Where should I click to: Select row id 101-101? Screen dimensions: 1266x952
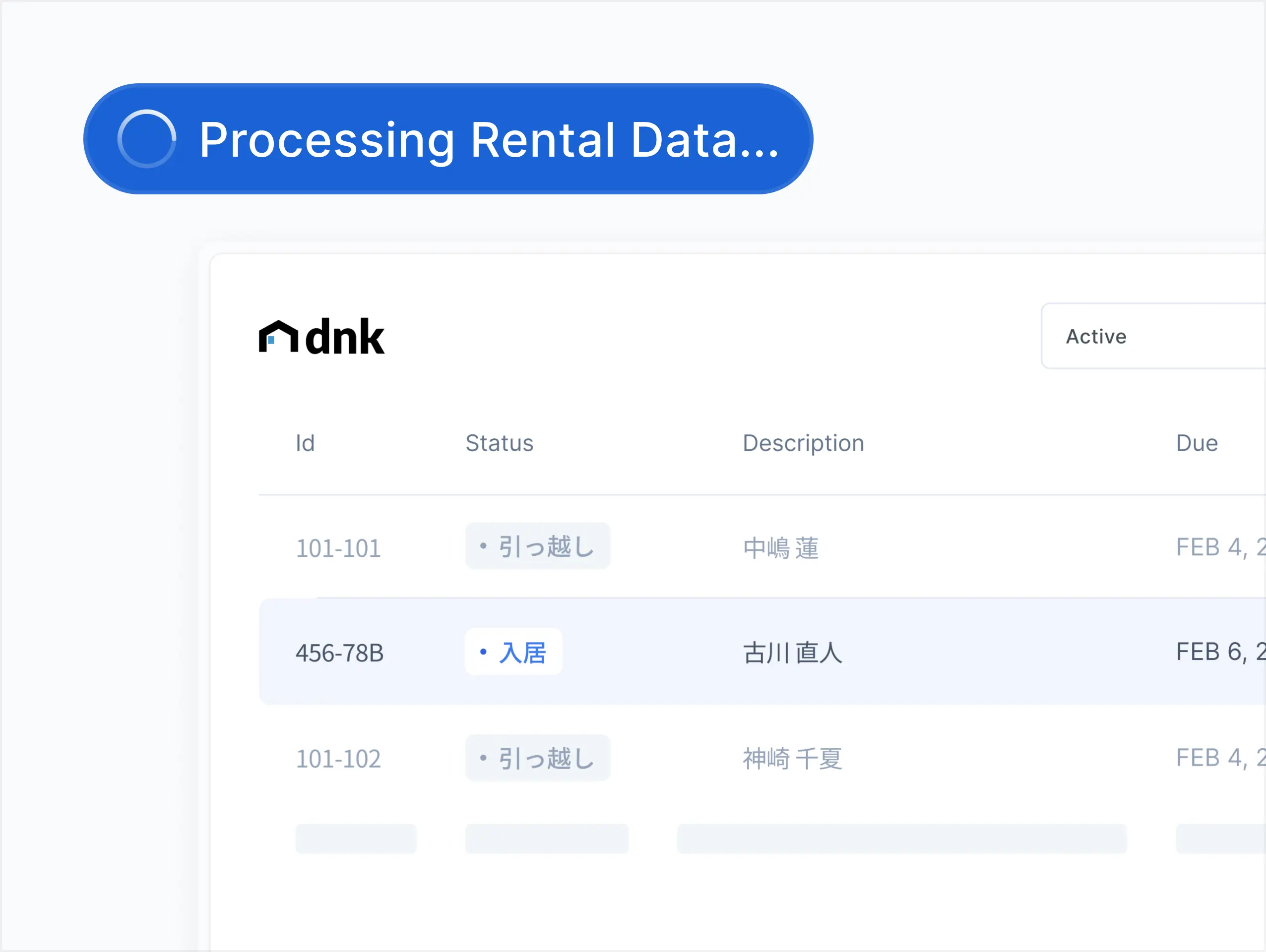pos(338,548)
